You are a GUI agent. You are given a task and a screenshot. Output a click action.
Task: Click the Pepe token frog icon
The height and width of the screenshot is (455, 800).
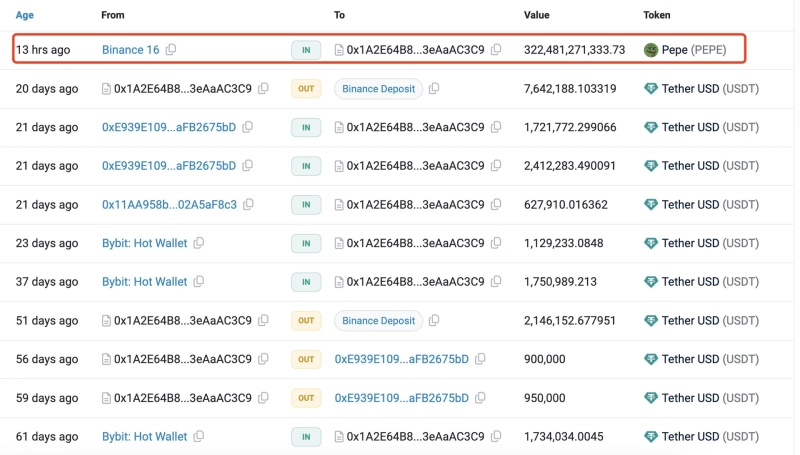(651, 50)
